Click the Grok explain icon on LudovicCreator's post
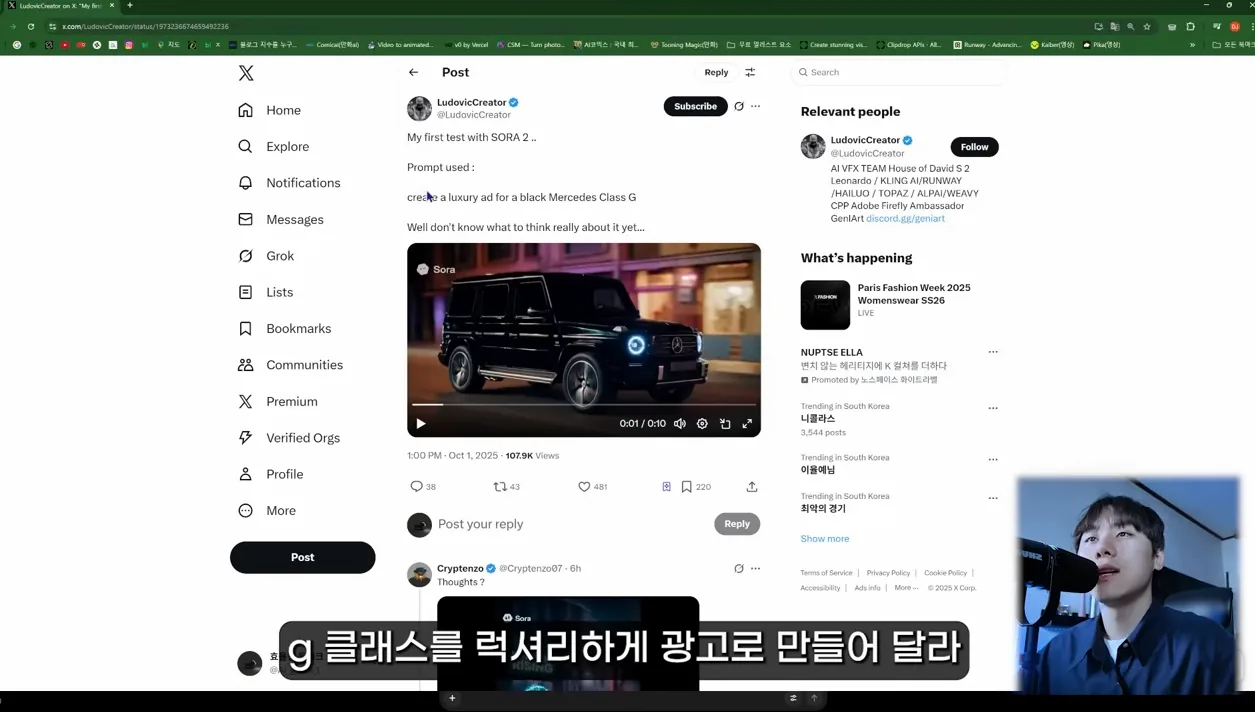 [x=739, y=106]
